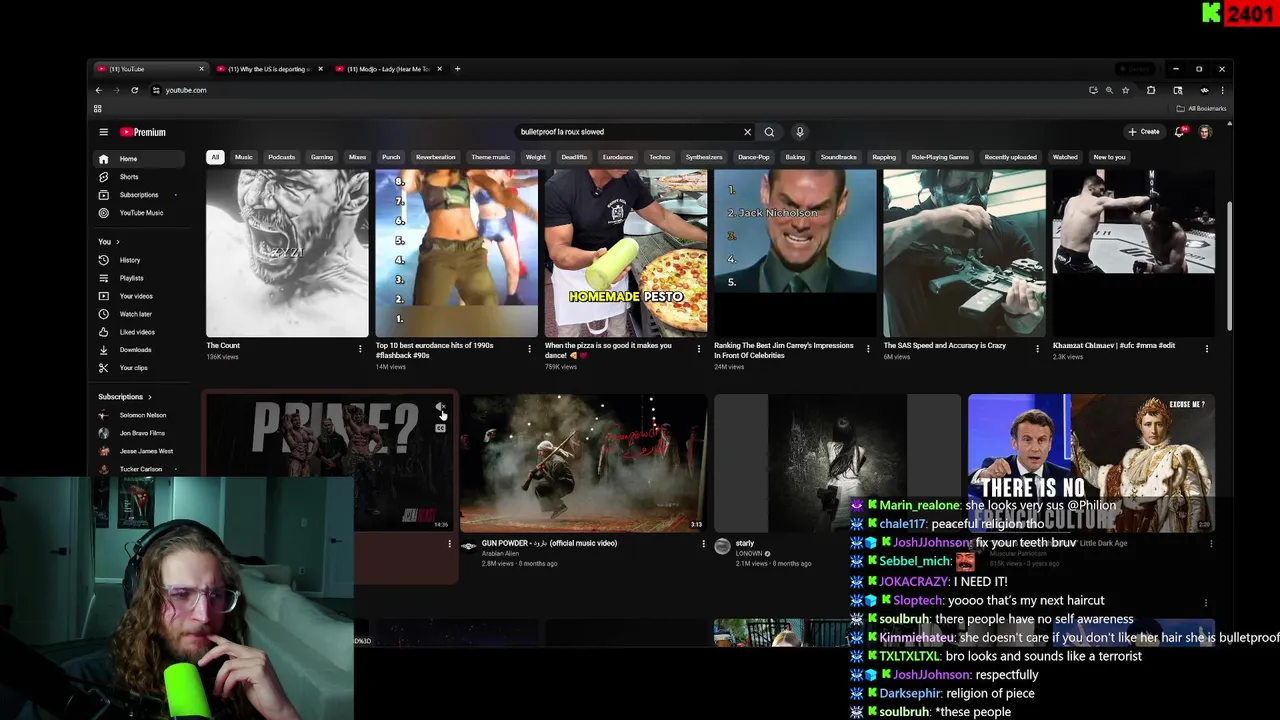
Task: Open options for SAS Speed short
Action: pyautogui.click(x=1037, y=349)
